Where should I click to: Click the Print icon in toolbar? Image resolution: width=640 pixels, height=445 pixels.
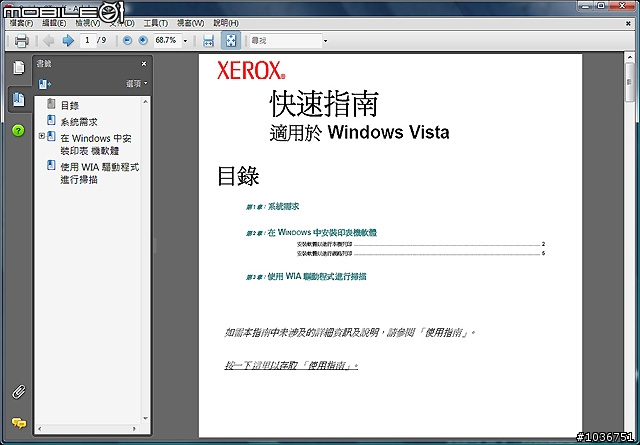21,40
